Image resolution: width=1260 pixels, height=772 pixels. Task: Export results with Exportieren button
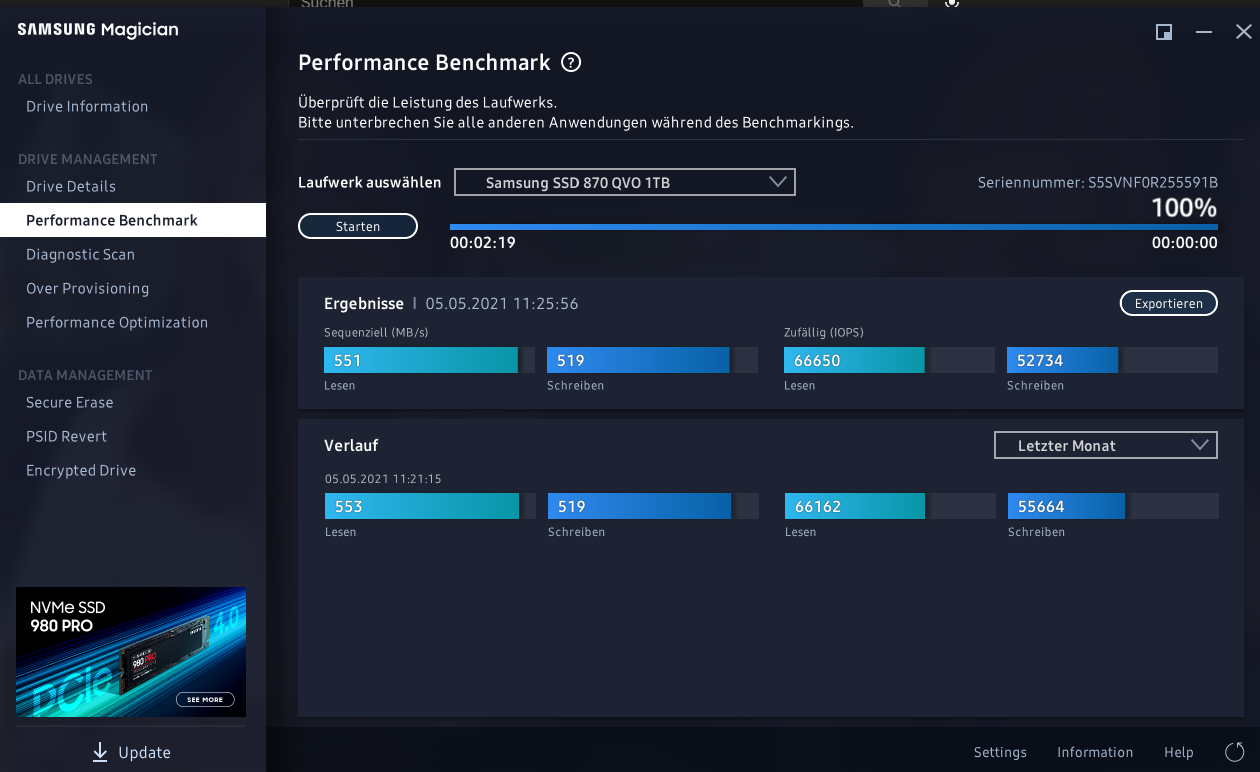coord(1169,303)
